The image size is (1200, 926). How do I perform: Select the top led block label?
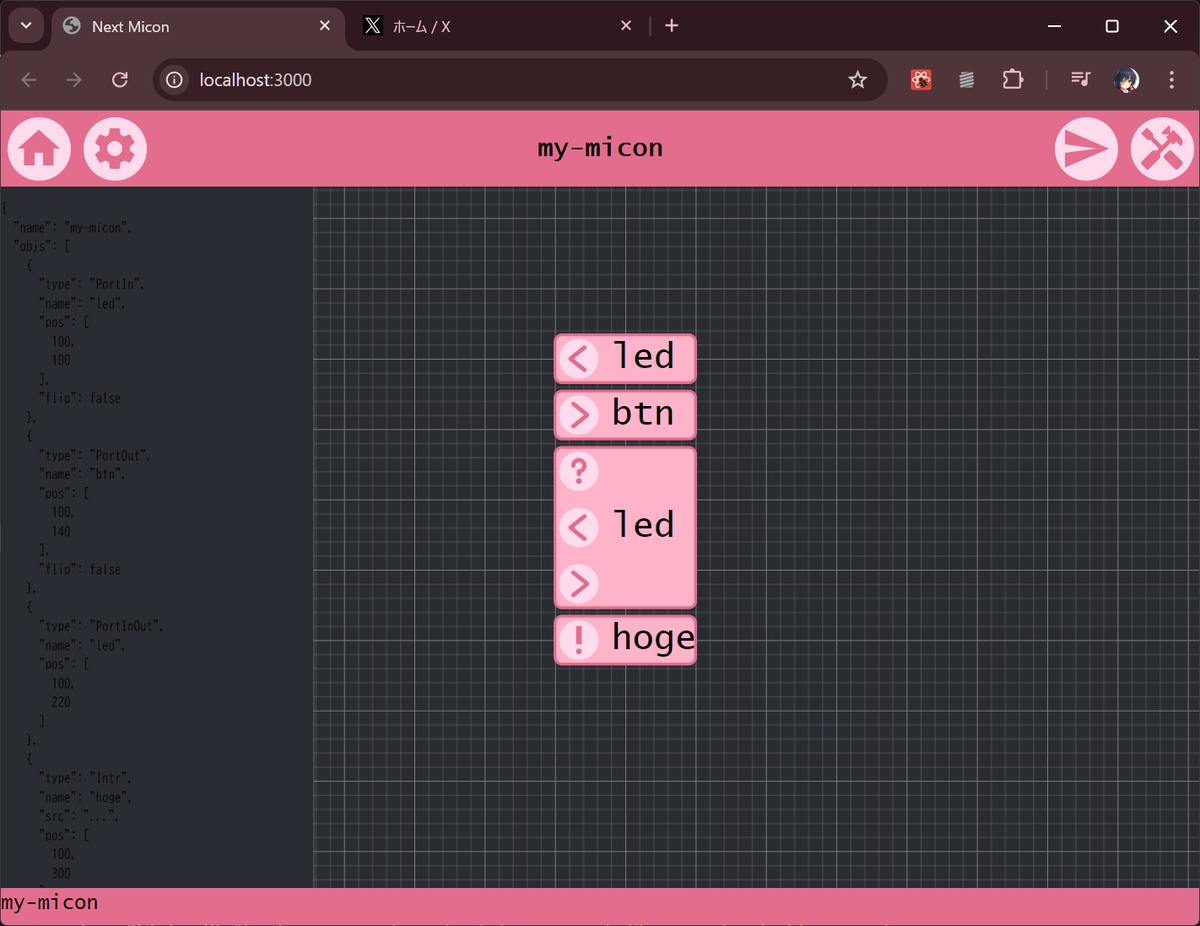pyautogui.click(x=643, y=356)
